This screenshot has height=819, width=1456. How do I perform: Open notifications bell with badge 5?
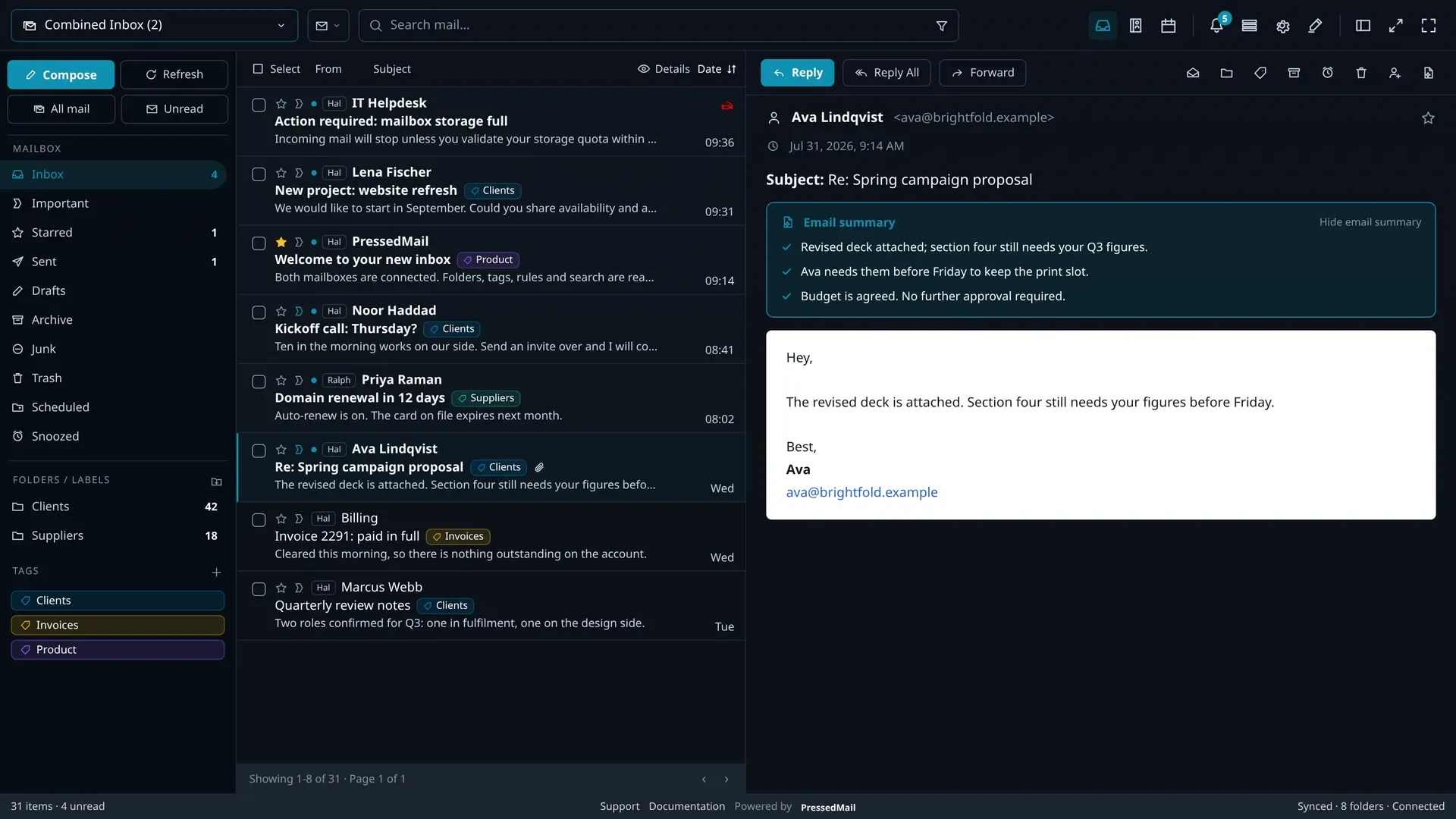pos(1216,26)
